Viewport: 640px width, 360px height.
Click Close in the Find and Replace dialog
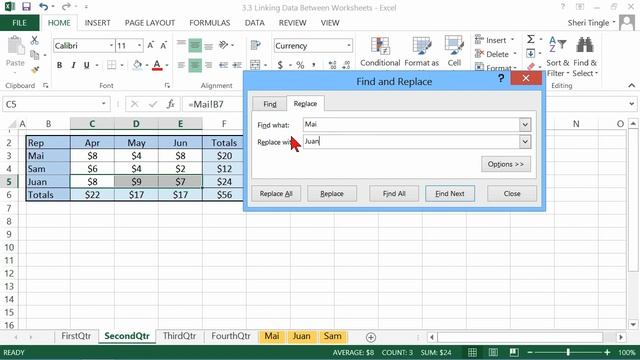pos(512,193)
